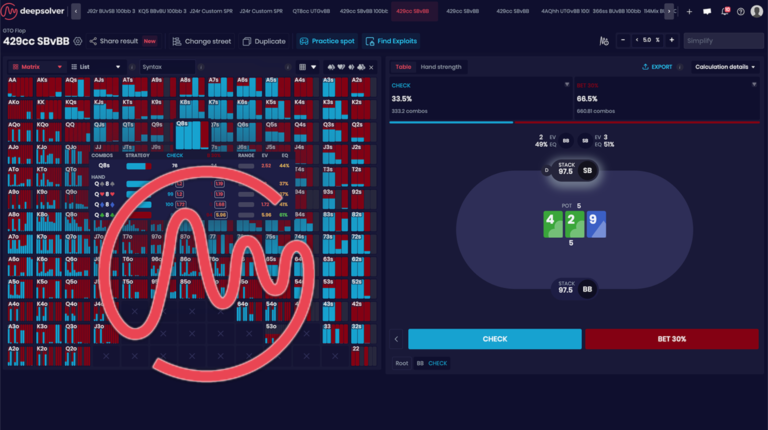Click the CHECK 33.5% summary card
This screenshot has width=768, height=430.
pos(480,98)
